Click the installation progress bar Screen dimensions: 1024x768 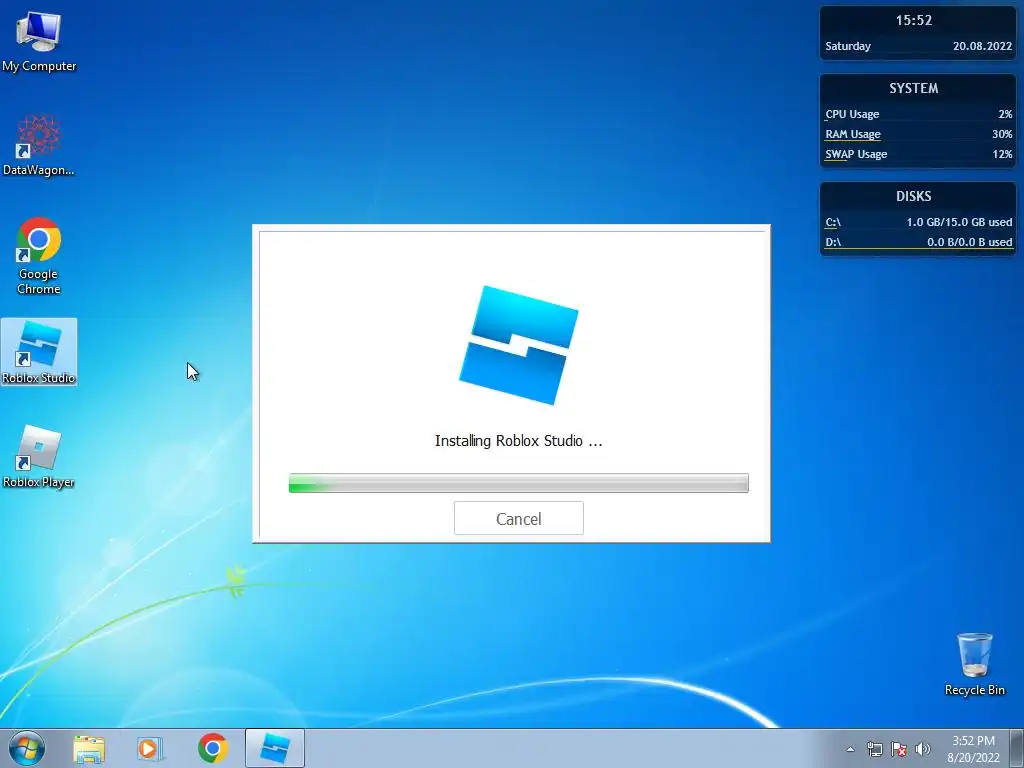[x=519, y=483]
